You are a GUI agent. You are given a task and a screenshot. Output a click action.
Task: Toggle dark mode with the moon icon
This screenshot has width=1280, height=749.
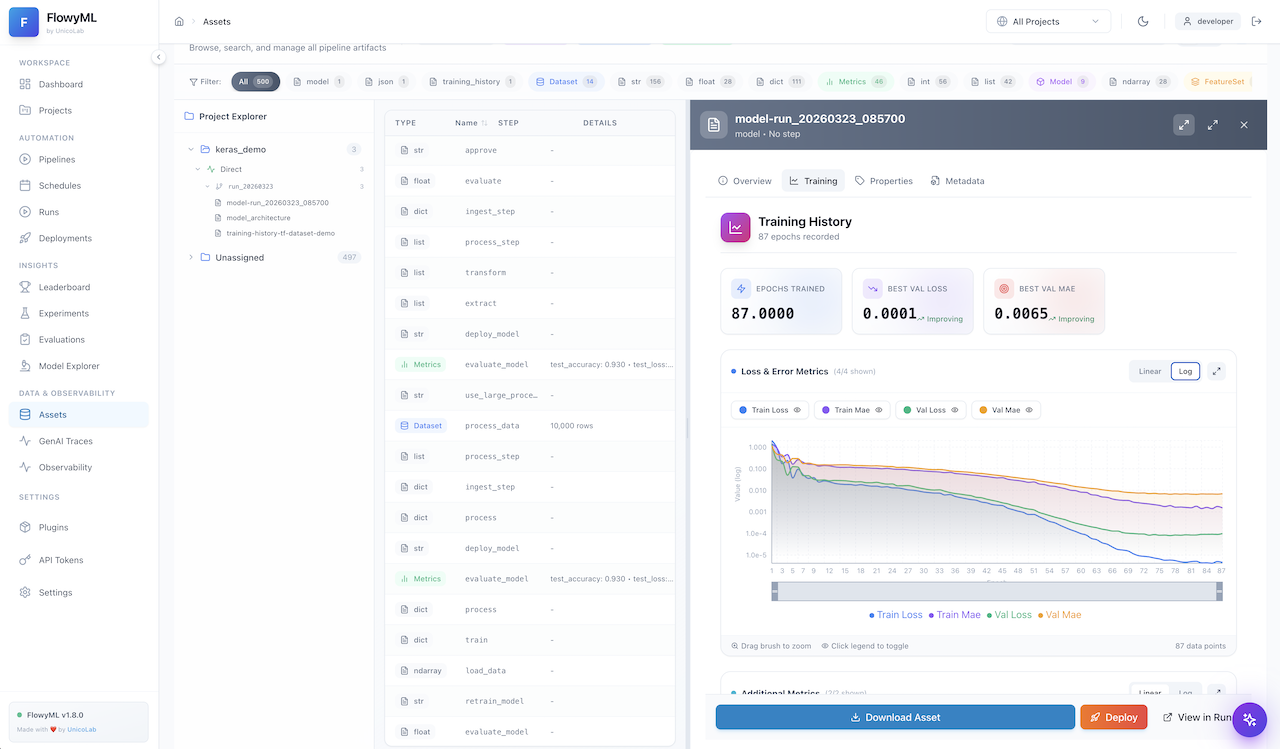click(x=1143, y=21)
